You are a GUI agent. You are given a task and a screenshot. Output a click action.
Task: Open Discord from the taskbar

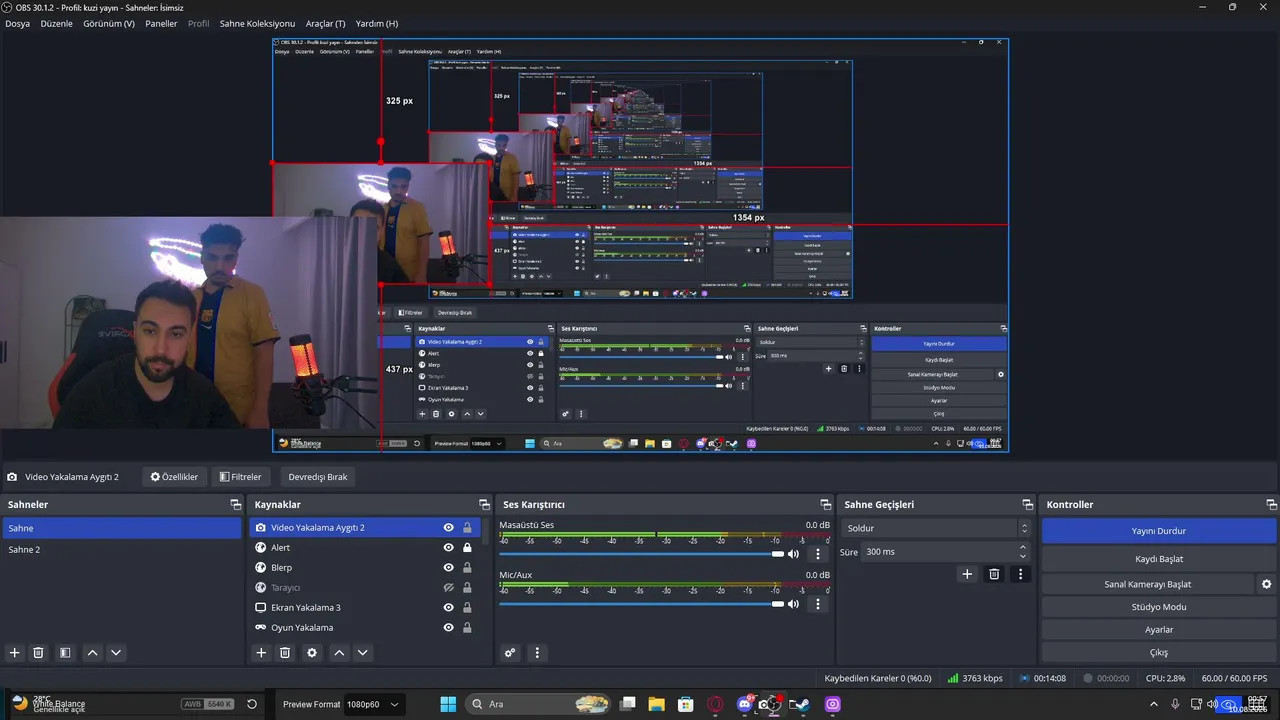744,704
